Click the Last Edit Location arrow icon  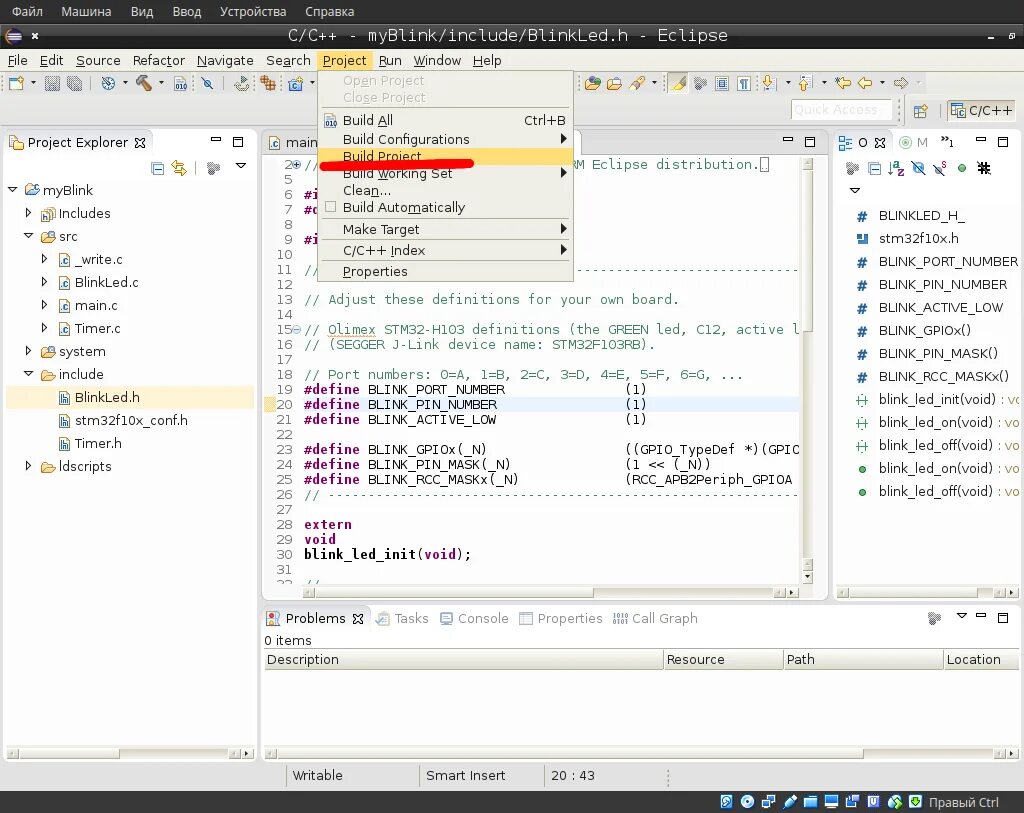pyautogui.click(x=843, y=83)
